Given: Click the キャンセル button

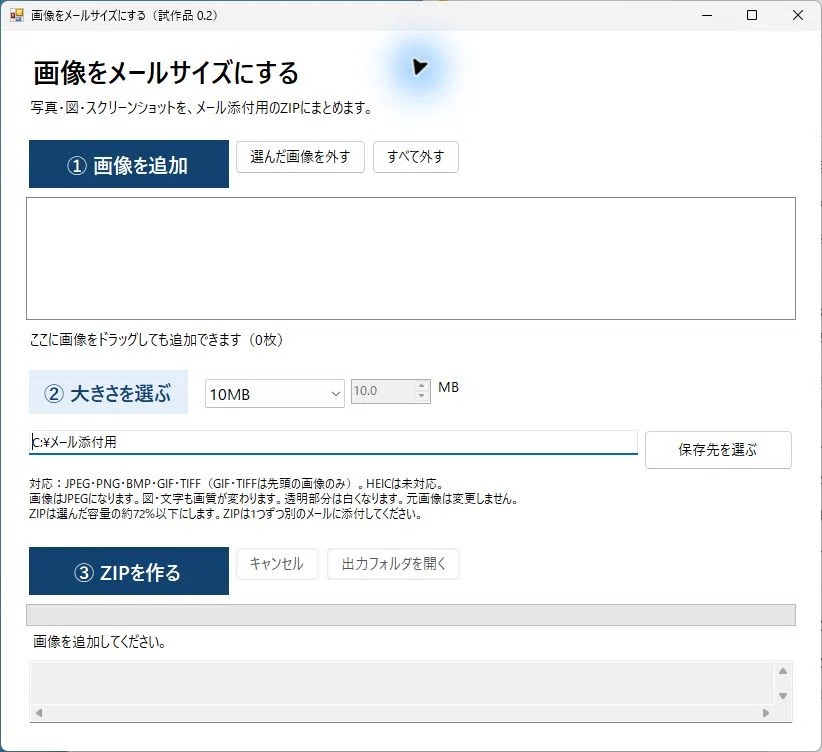Looking at the screenshot, I should coord(277,564).
